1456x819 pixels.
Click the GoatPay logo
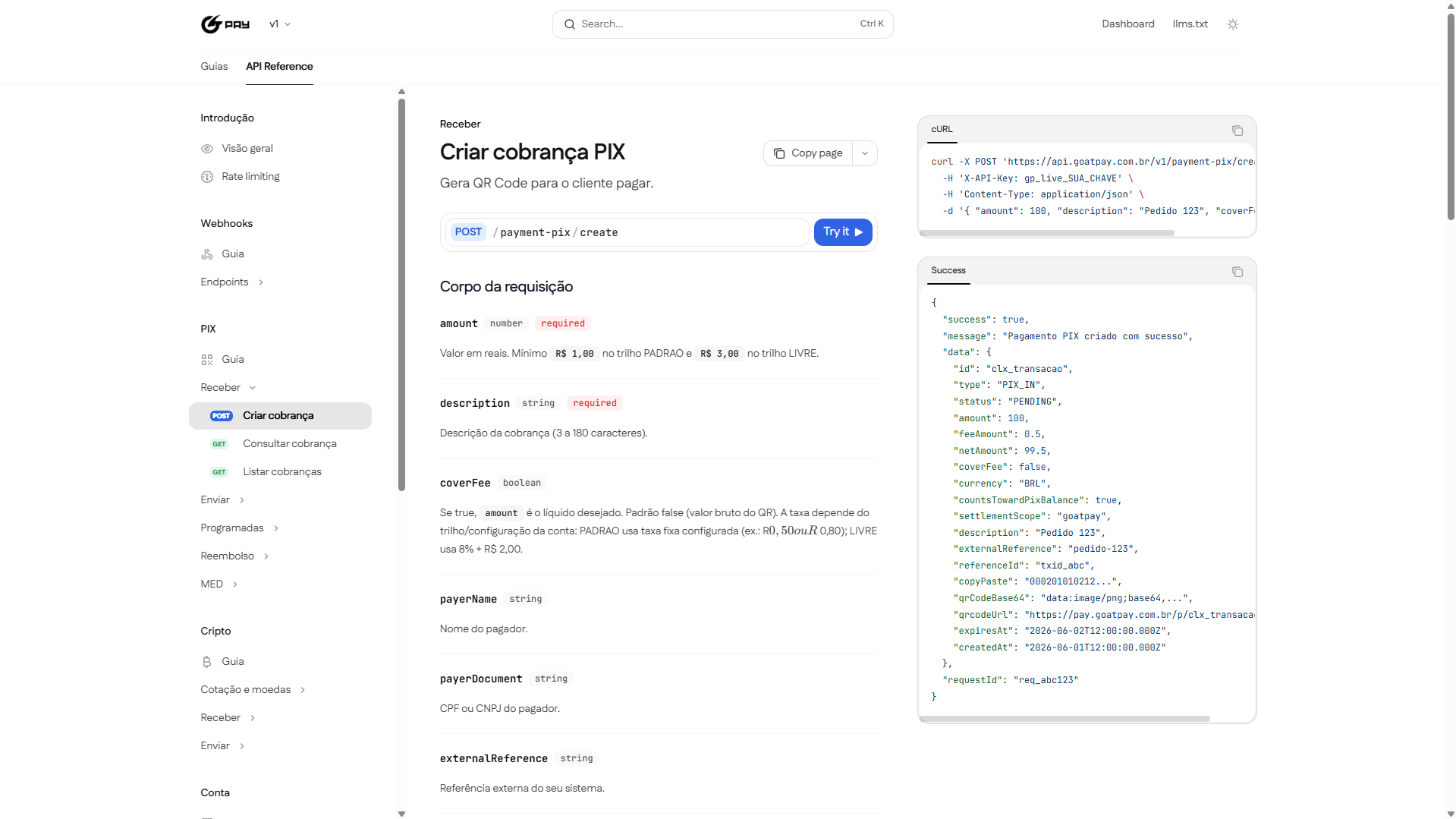[x=225, y=24]
